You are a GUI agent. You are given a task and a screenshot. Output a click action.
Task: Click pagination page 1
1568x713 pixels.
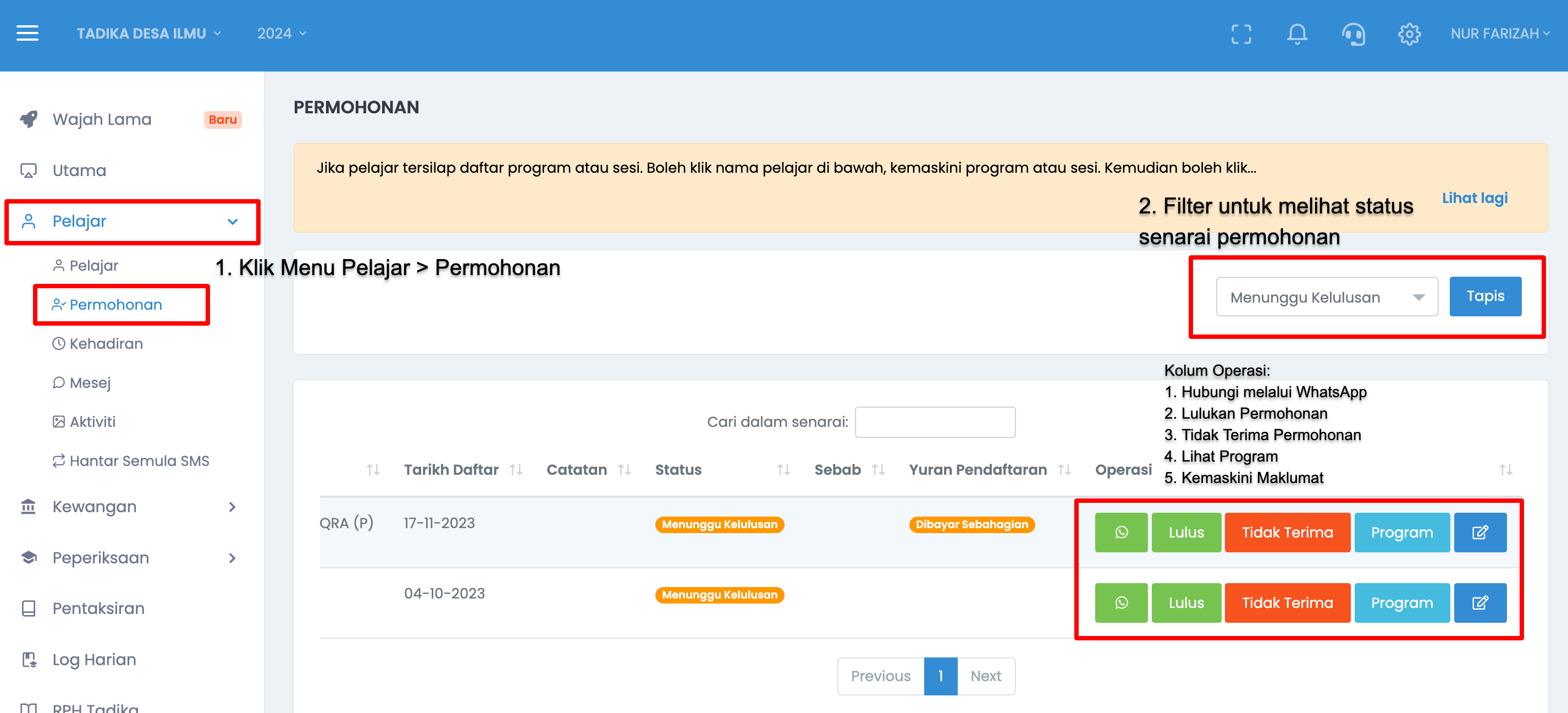click(x=941, y=676)
